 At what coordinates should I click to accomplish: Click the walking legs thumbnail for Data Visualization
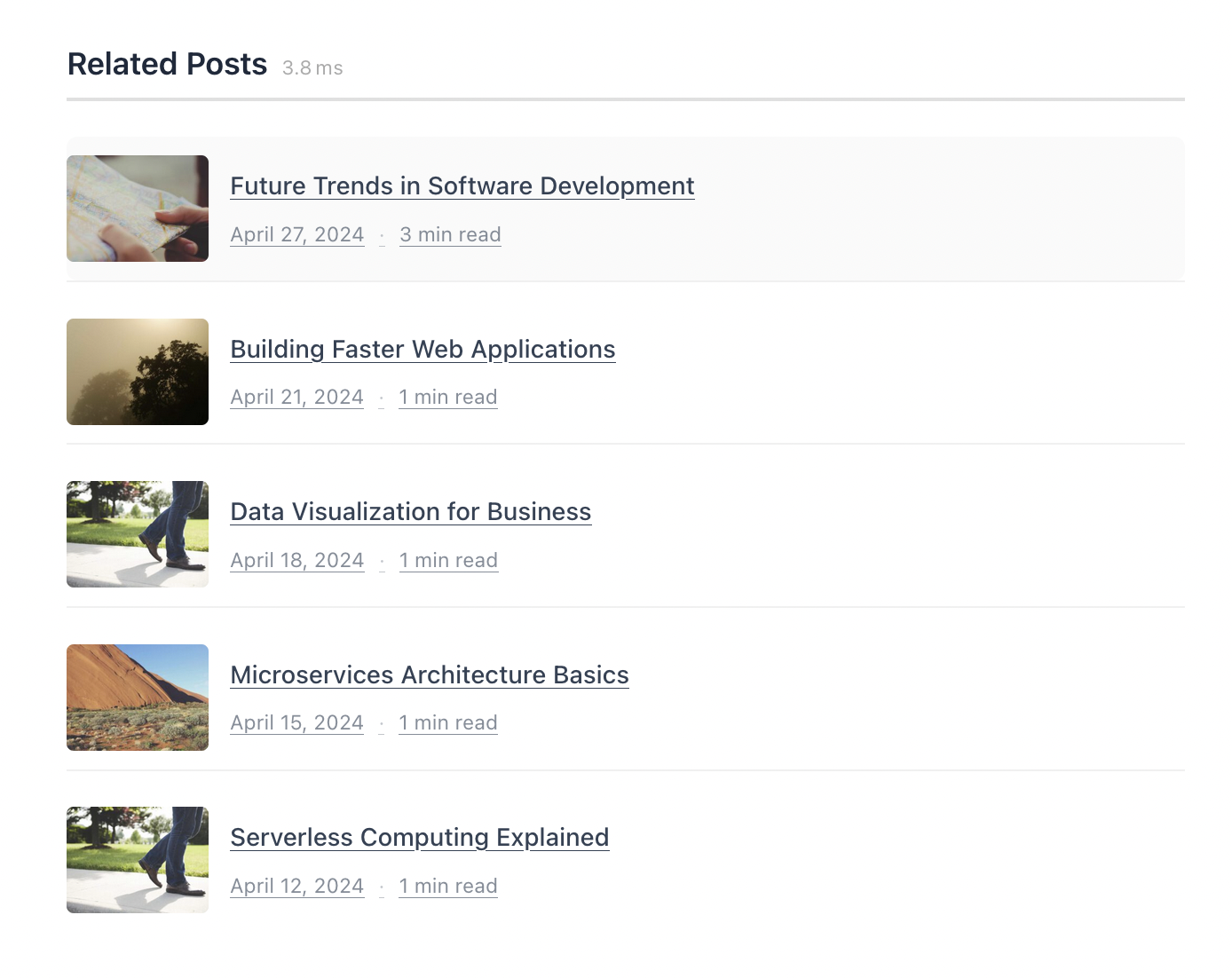[x=138, y=534]
